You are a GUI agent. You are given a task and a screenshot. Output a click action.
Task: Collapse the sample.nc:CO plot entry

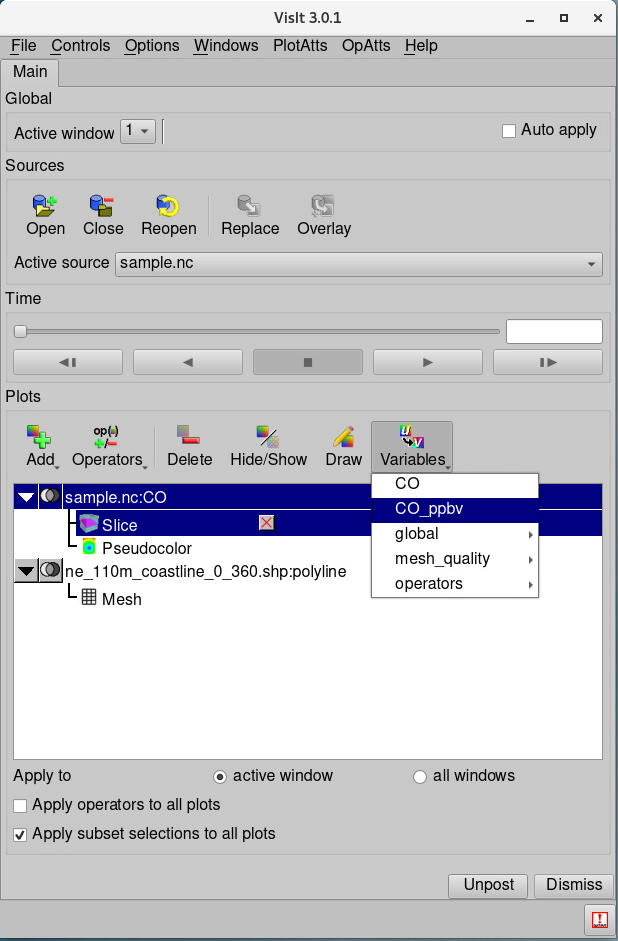26,497
